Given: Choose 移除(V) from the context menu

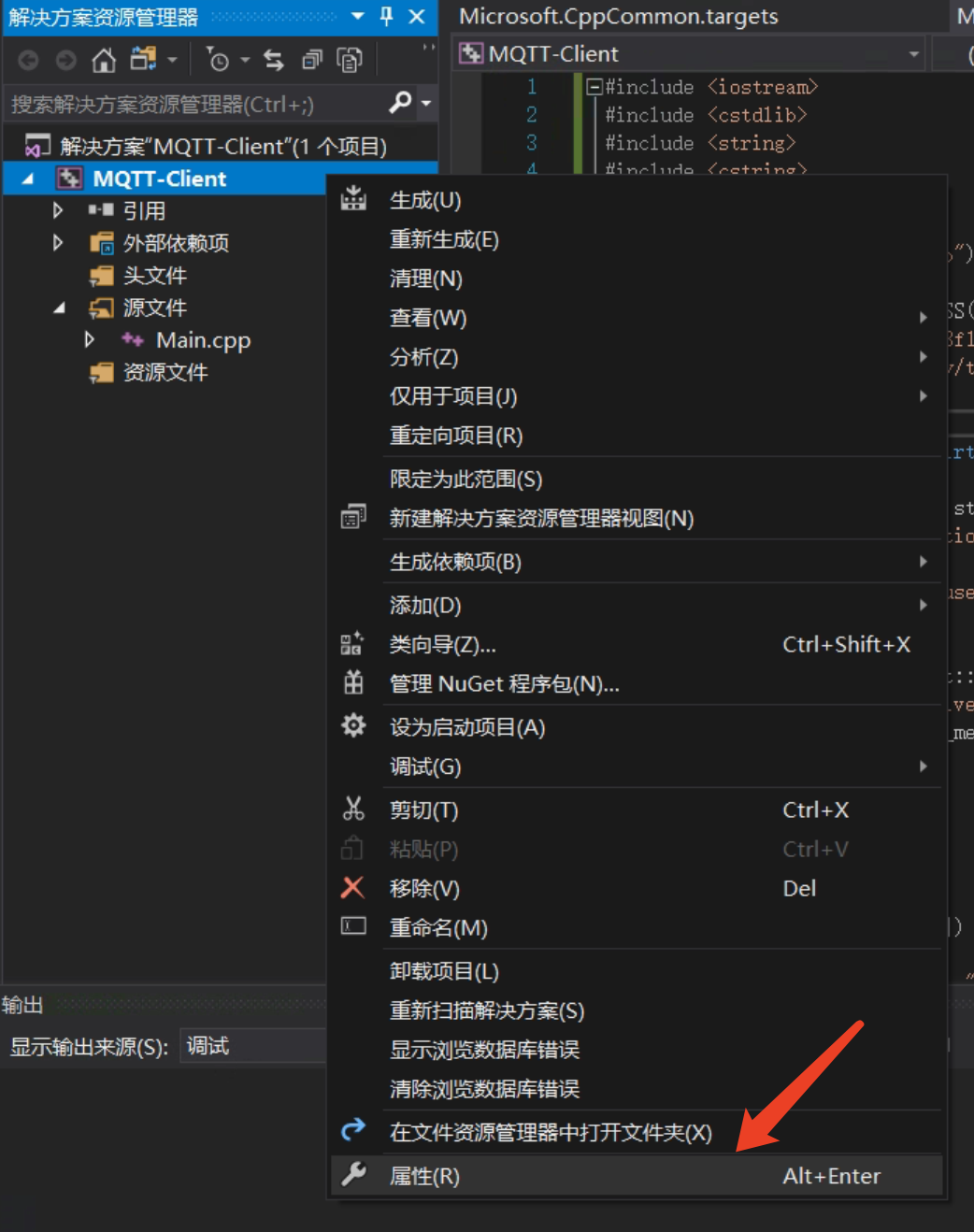Looking at the screenshot, I should click(637, 888).
